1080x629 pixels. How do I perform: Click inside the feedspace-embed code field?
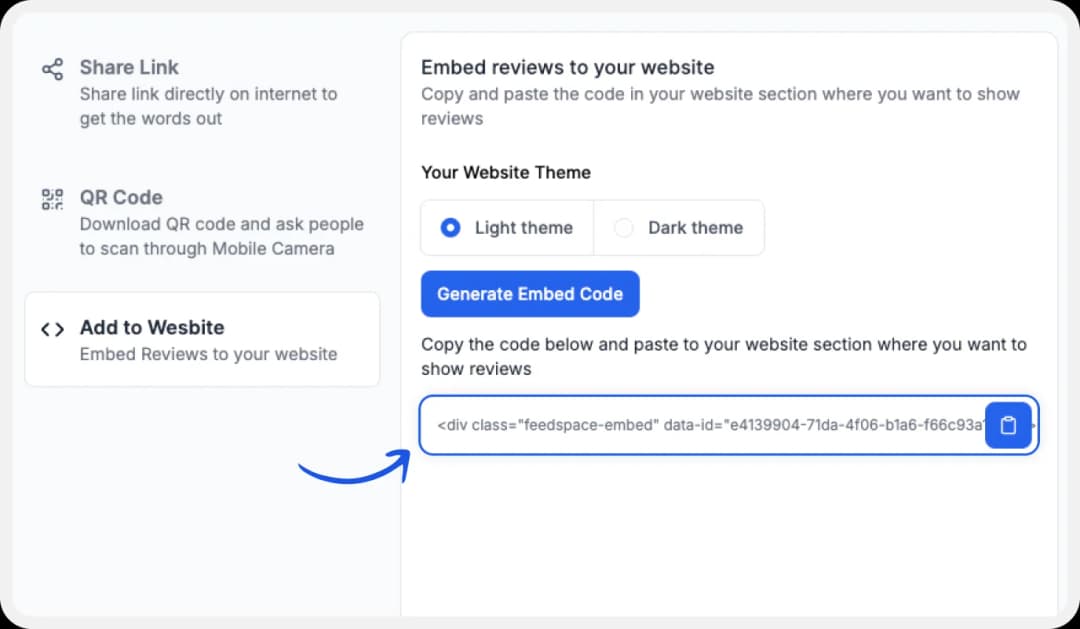pyautogui.click(x=700, y=425)
